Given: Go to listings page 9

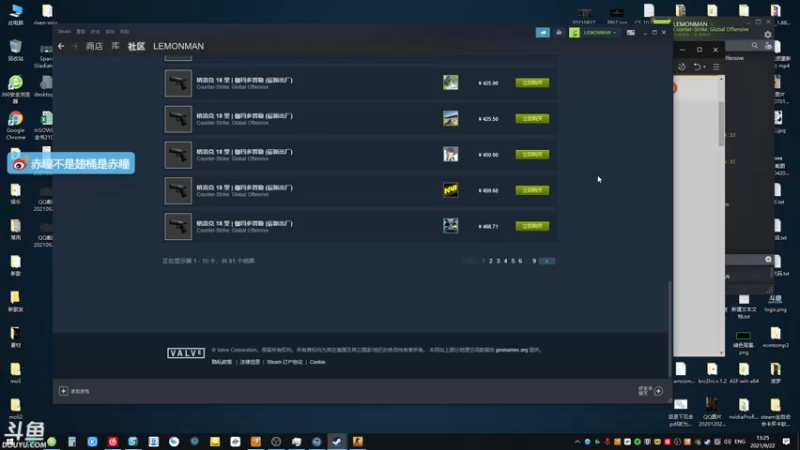Looking at the screenshot, I should tap(534, 261).
